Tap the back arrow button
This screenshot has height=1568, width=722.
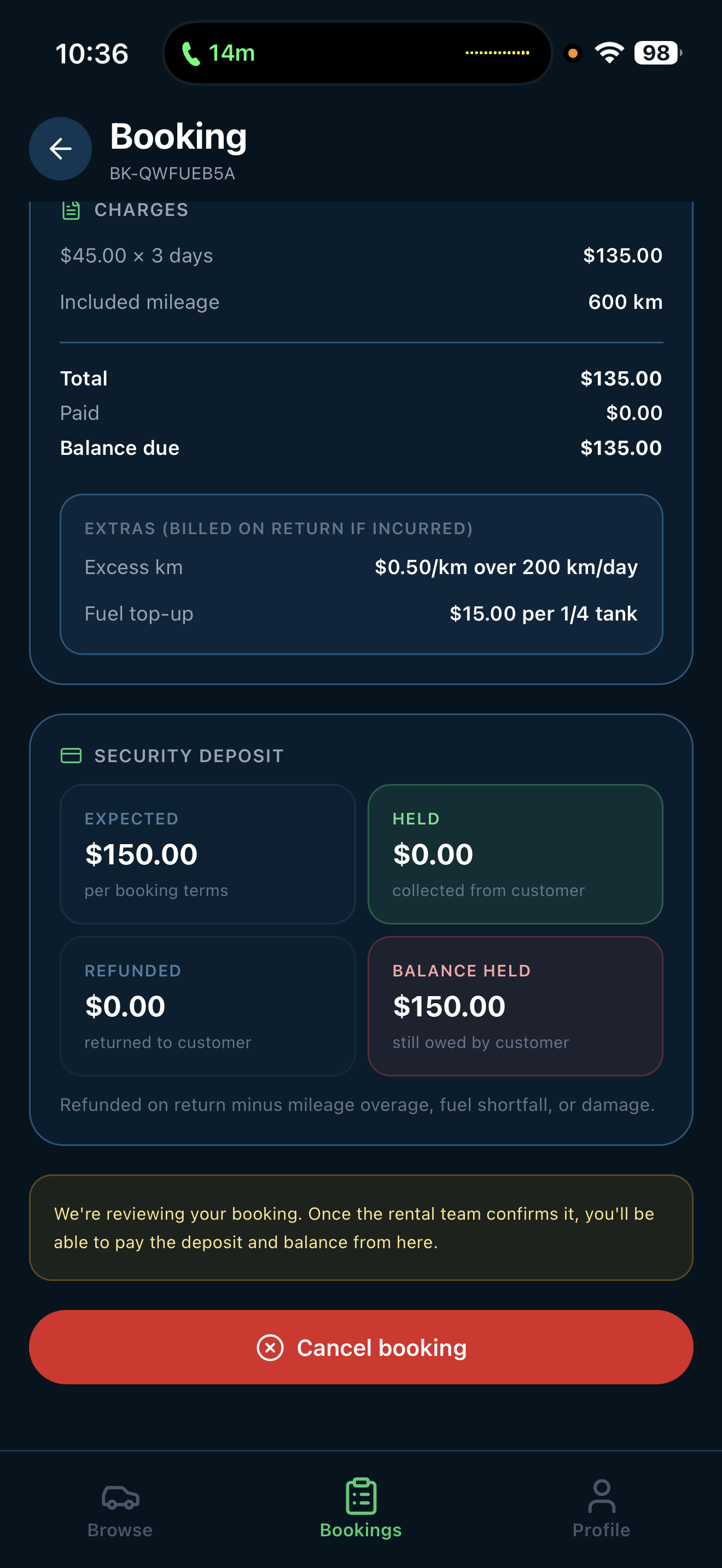click(60, 149)
